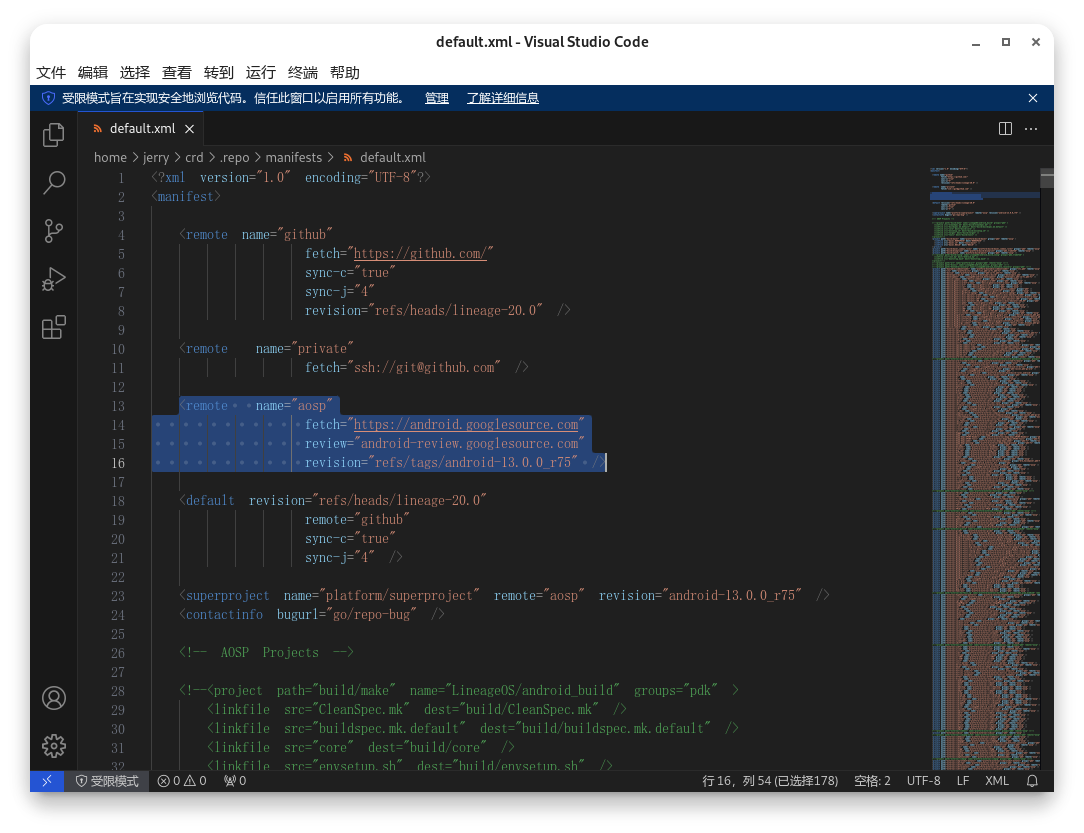Change indentation via 空格: 2

(872, 781)
